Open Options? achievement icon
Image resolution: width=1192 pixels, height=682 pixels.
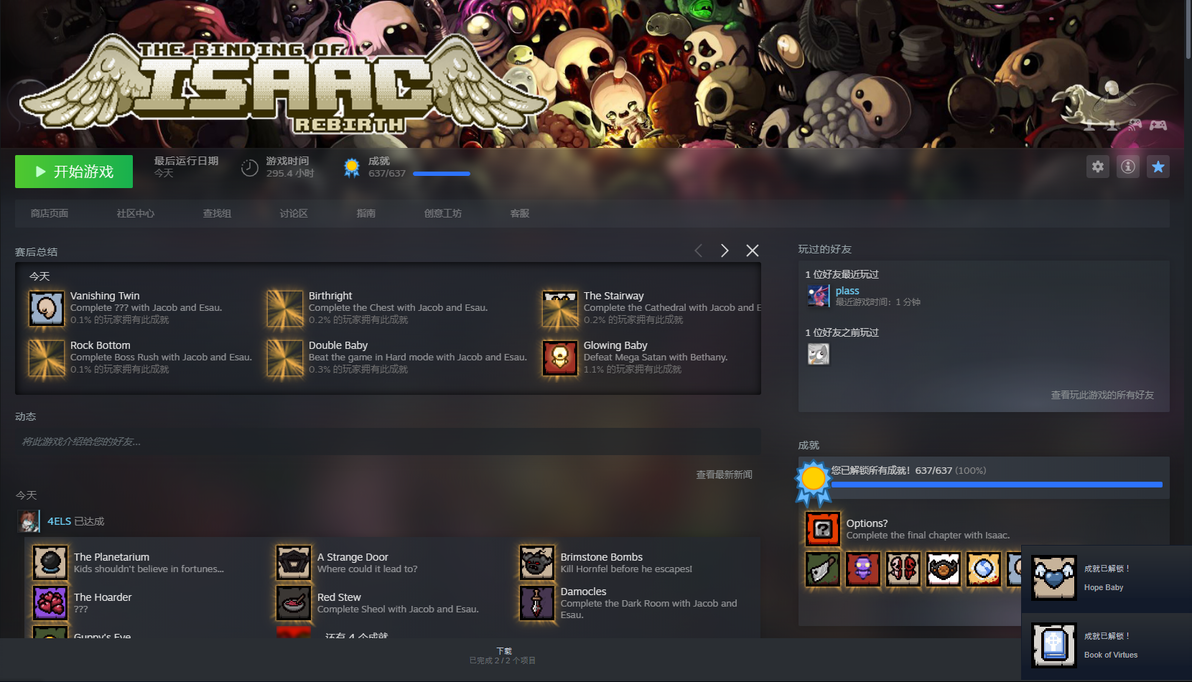point(823,529)
